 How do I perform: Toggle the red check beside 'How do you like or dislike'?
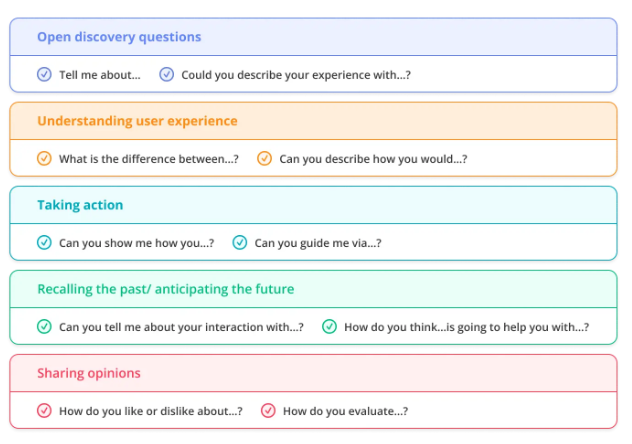pyautogui.click(x=44, y=410)
